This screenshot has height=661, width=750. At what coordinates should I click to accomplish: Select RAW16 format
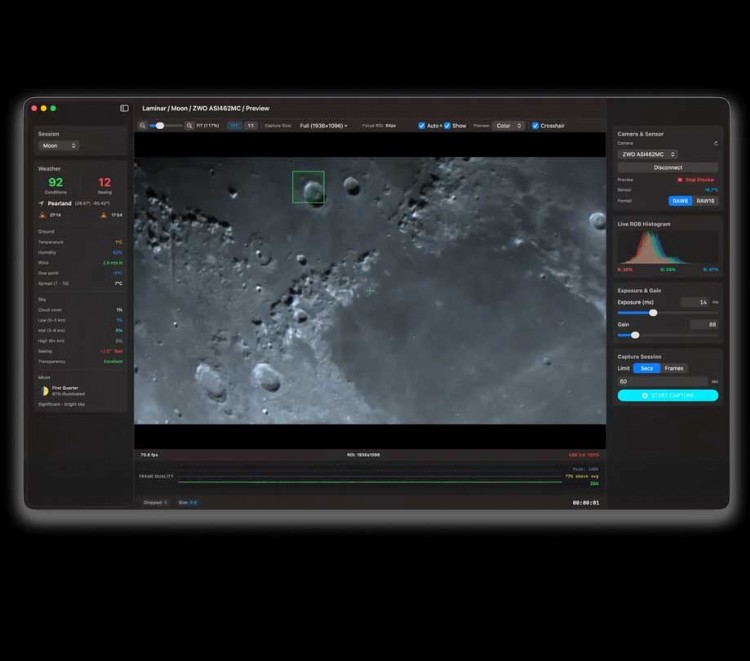click(x=705, y=201)
